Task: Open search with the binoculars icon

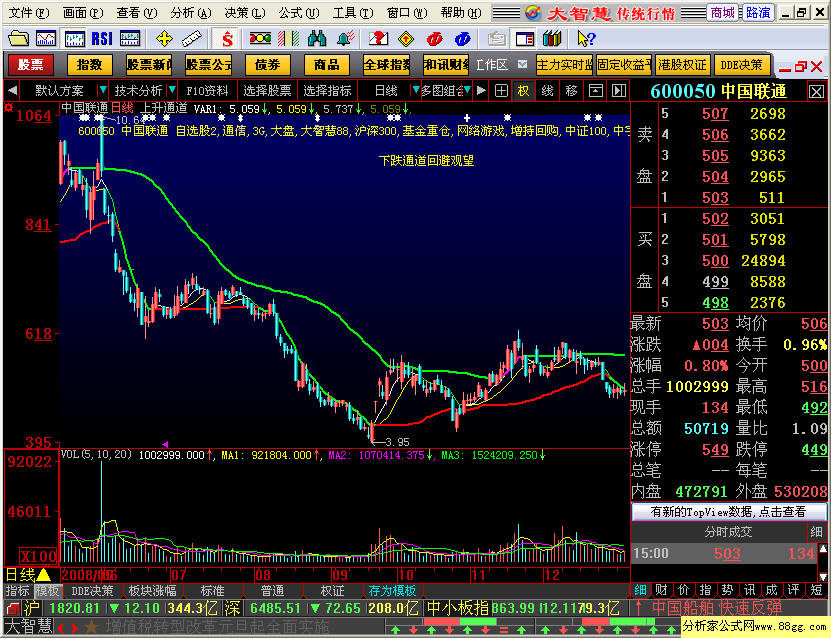Action: (x=316, y=38)
